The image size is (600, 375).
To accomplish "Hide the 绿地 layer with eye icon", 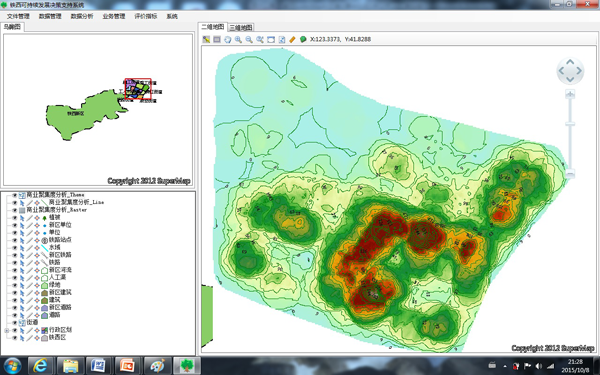I will click(15, 285).
